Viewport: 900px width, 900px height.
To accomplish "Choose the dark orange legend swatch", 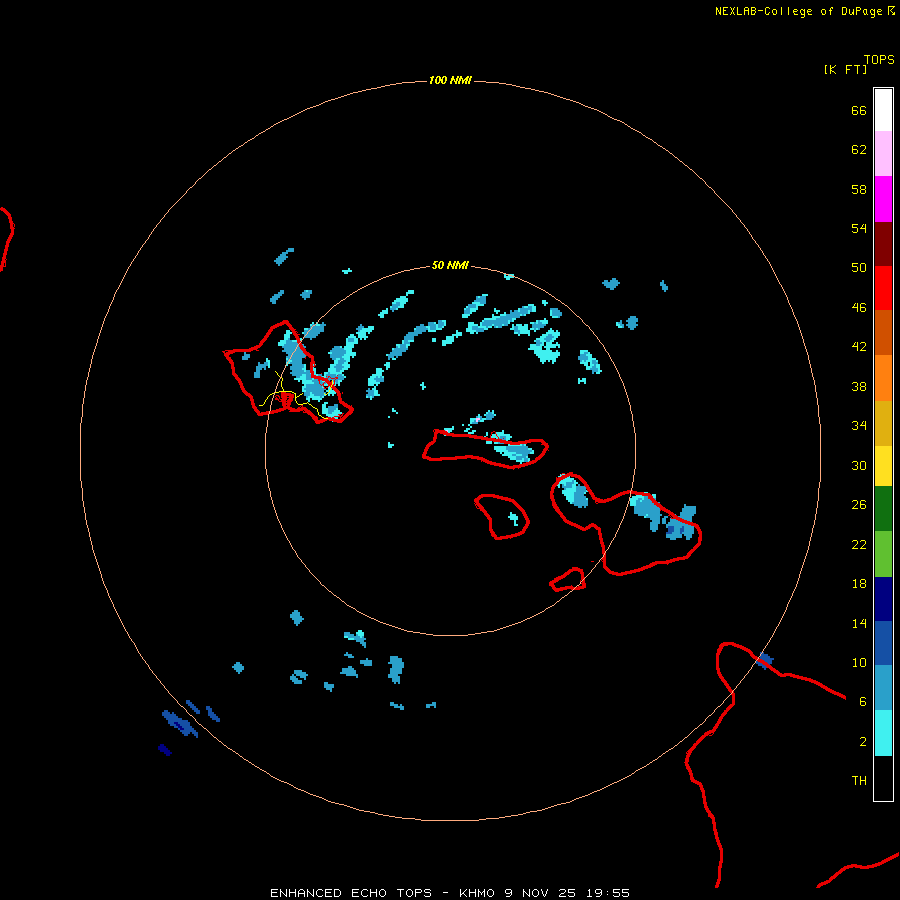I will point(883,332).
